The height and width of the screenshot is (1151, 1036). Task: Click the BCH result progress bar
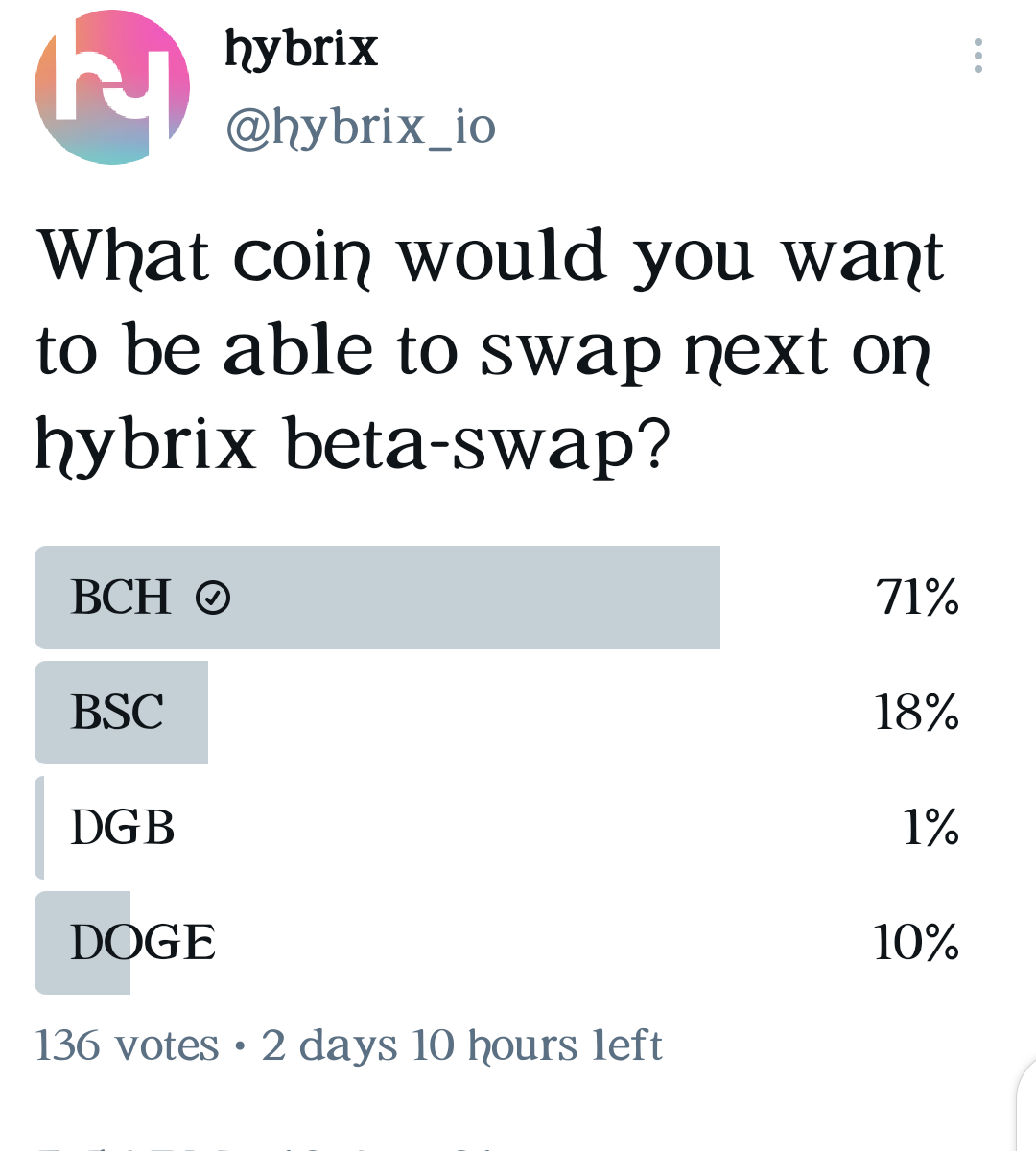pyautogui.click(x=377, y=598)
